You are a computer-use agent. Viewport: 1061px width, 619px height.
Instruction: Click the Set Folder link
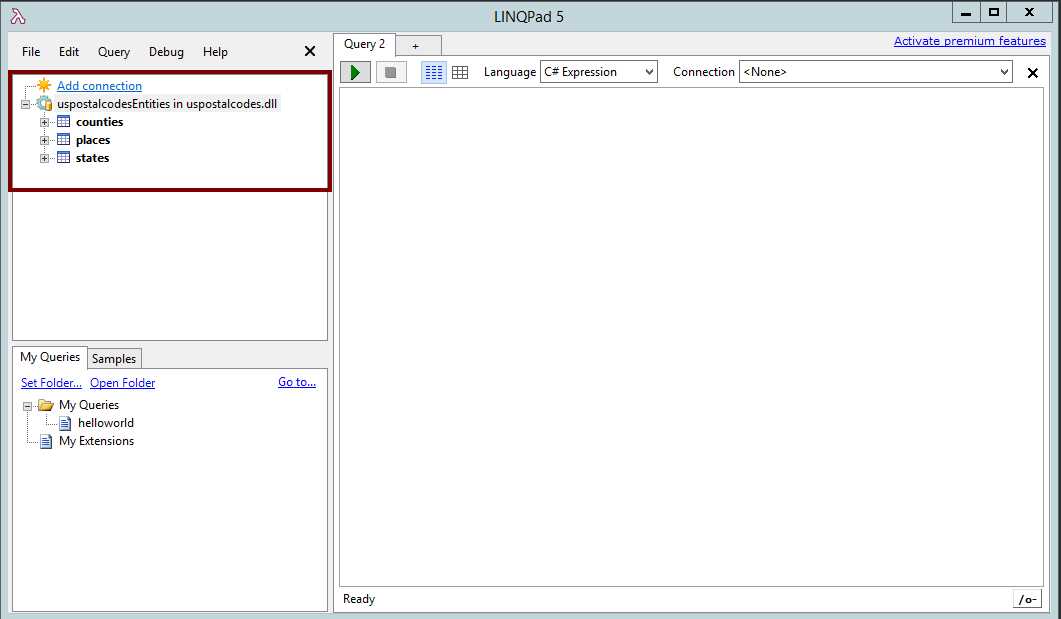coord(50,382)
